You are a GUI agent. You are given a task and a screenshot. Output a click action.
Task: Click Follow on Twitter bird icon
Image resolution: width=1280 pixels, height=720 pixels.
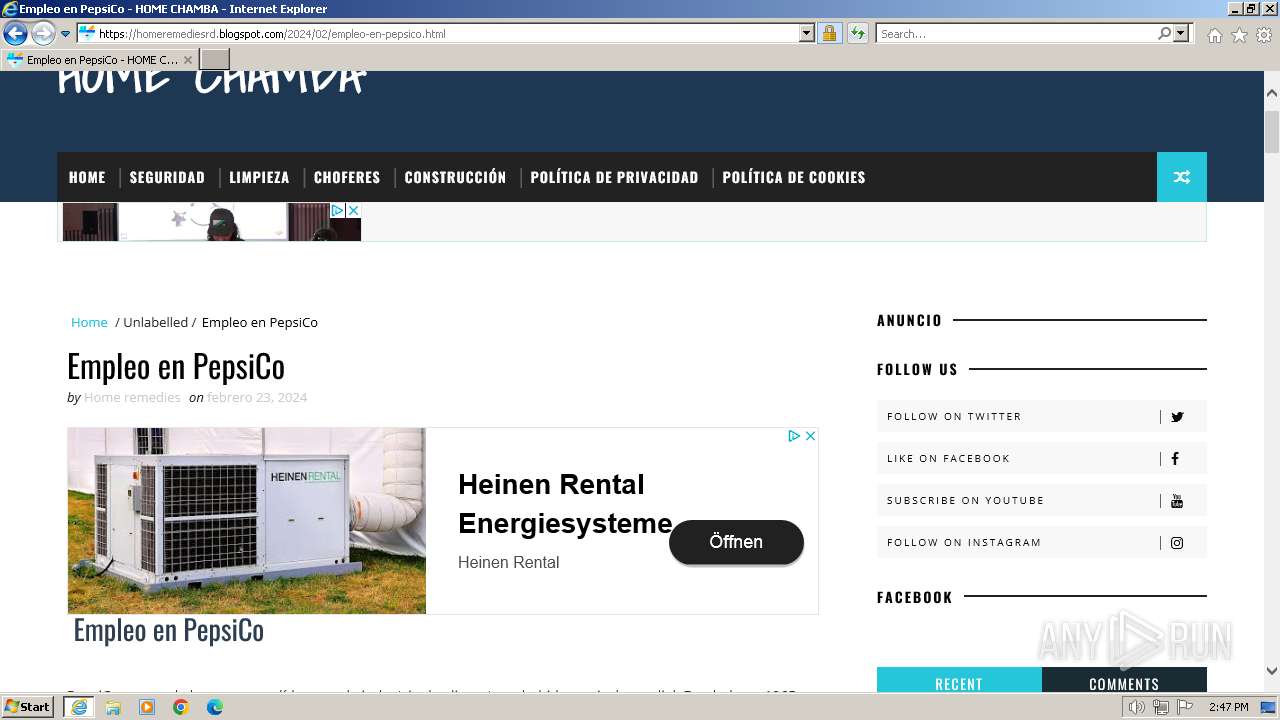[x=1177, y=417]
